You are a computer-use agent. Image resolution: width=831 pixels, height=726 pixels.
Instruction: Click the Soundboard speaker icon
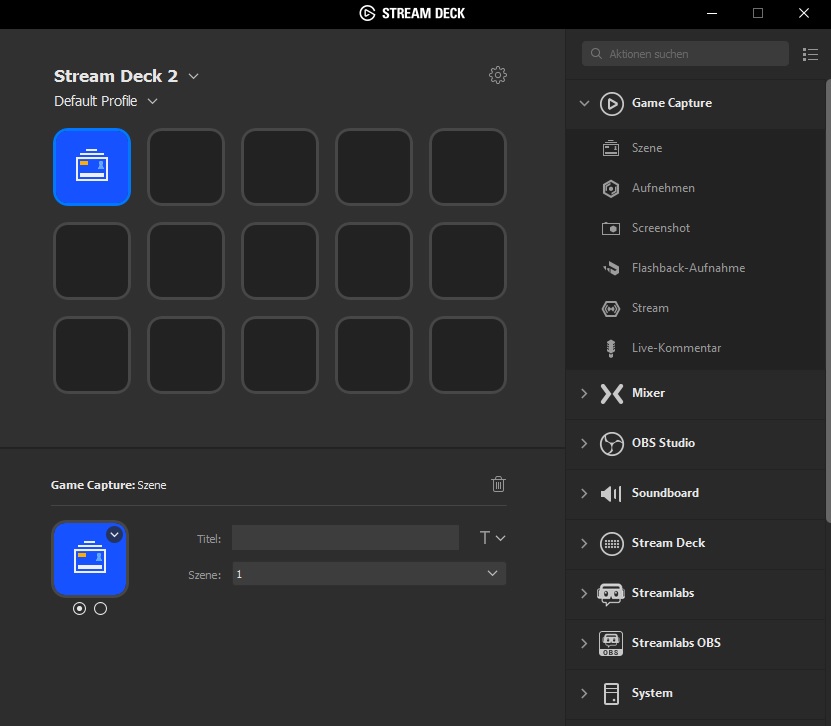coord(611,493)
